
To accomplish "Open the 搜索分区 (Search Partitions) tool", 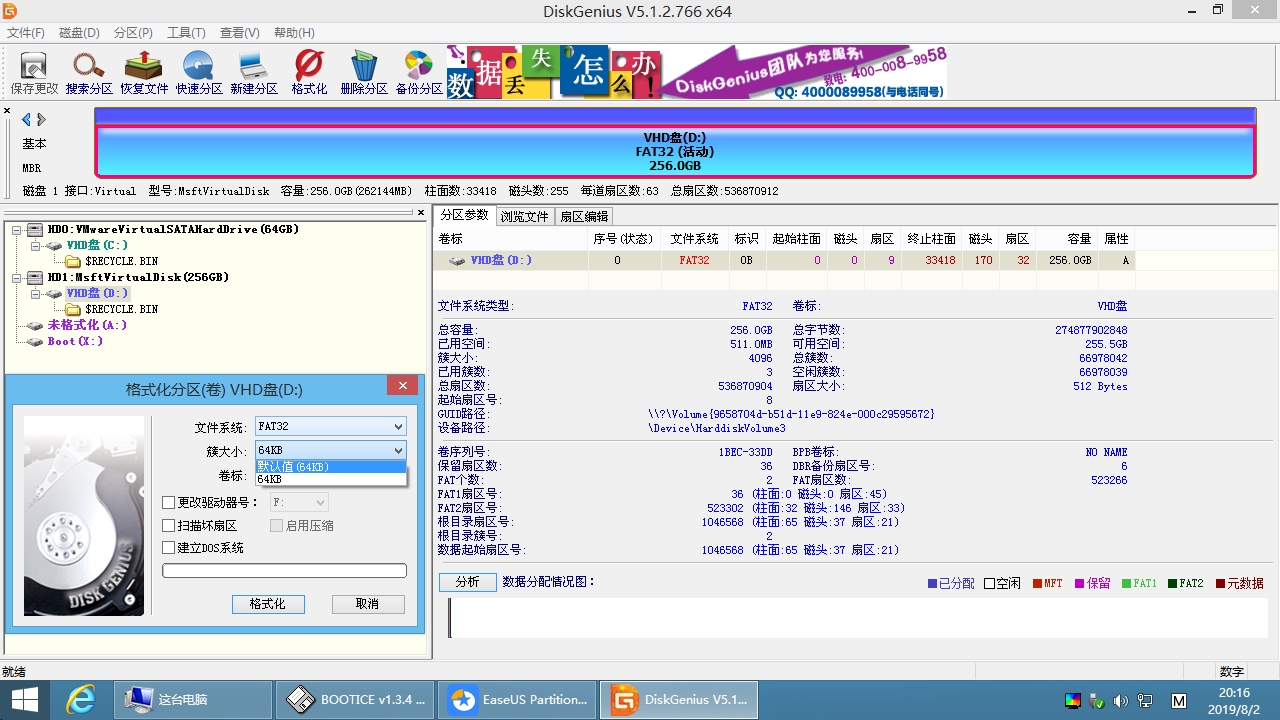I will pos(89,72).
